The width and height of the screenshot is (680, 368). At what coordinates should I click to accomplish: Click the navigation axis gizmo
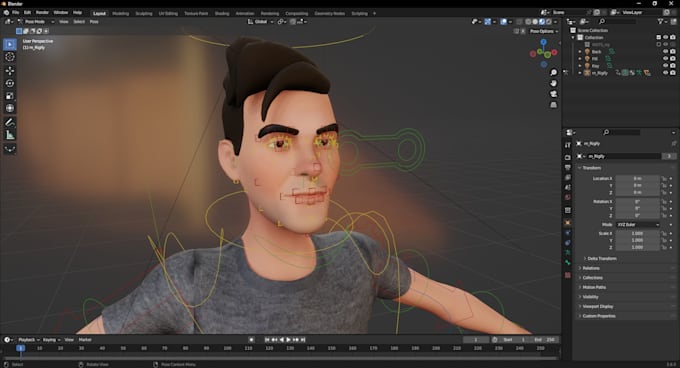(x=543, y=53)
